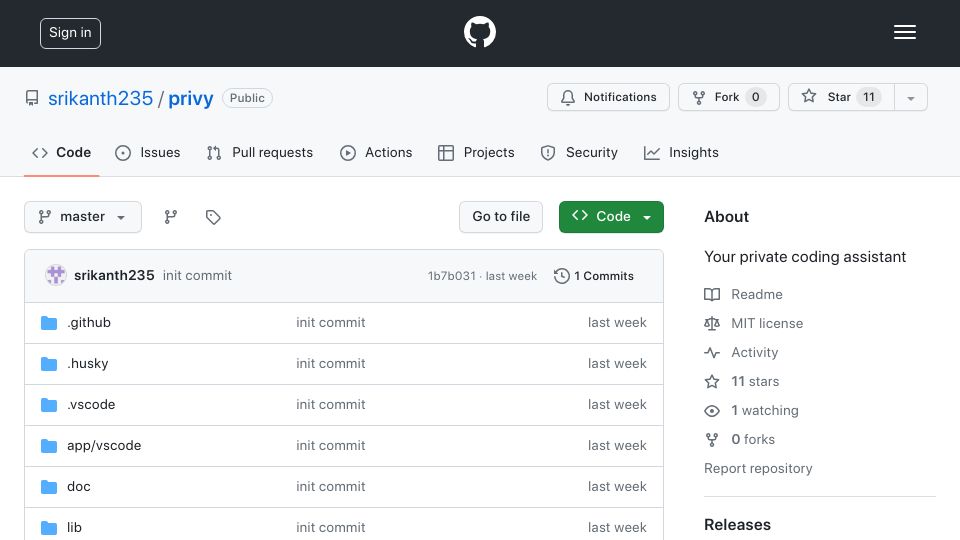
Task: Open commit hash 1b7b031
Action: tap(451, 276)
